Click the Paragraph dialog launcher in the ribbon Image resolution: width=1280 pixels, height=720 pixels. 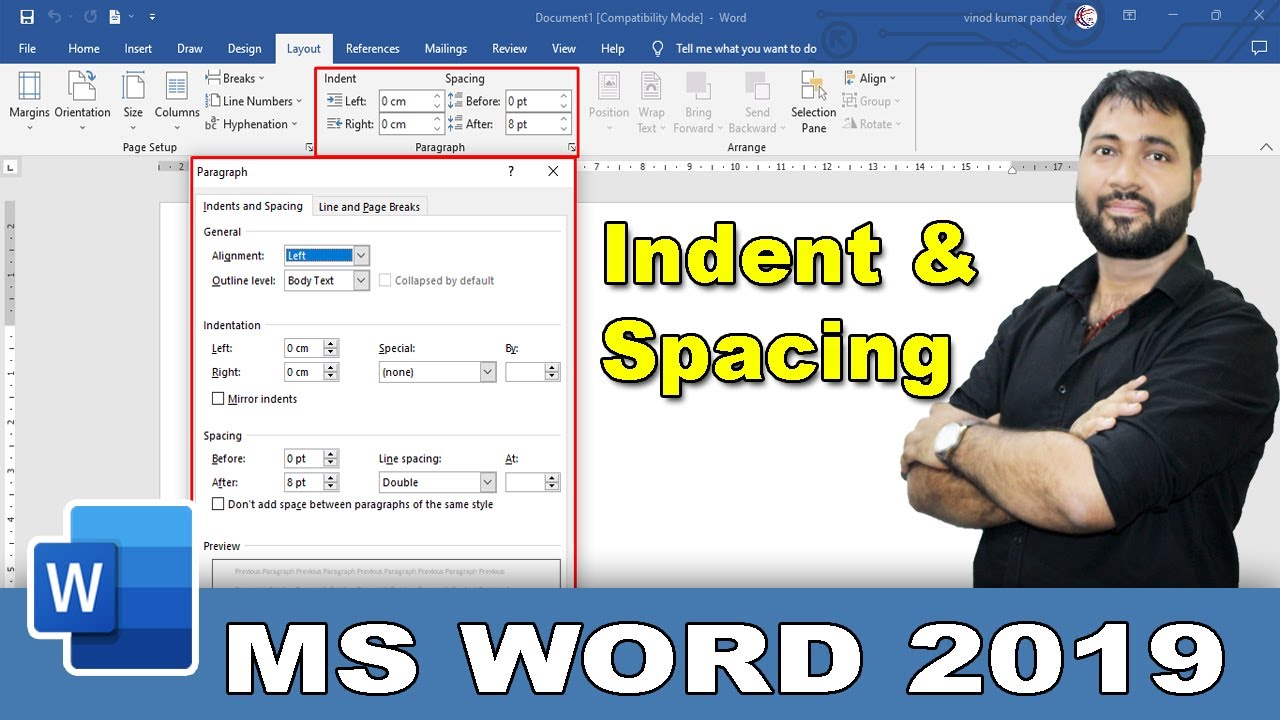pyautogui.click(x=572, y=148)
